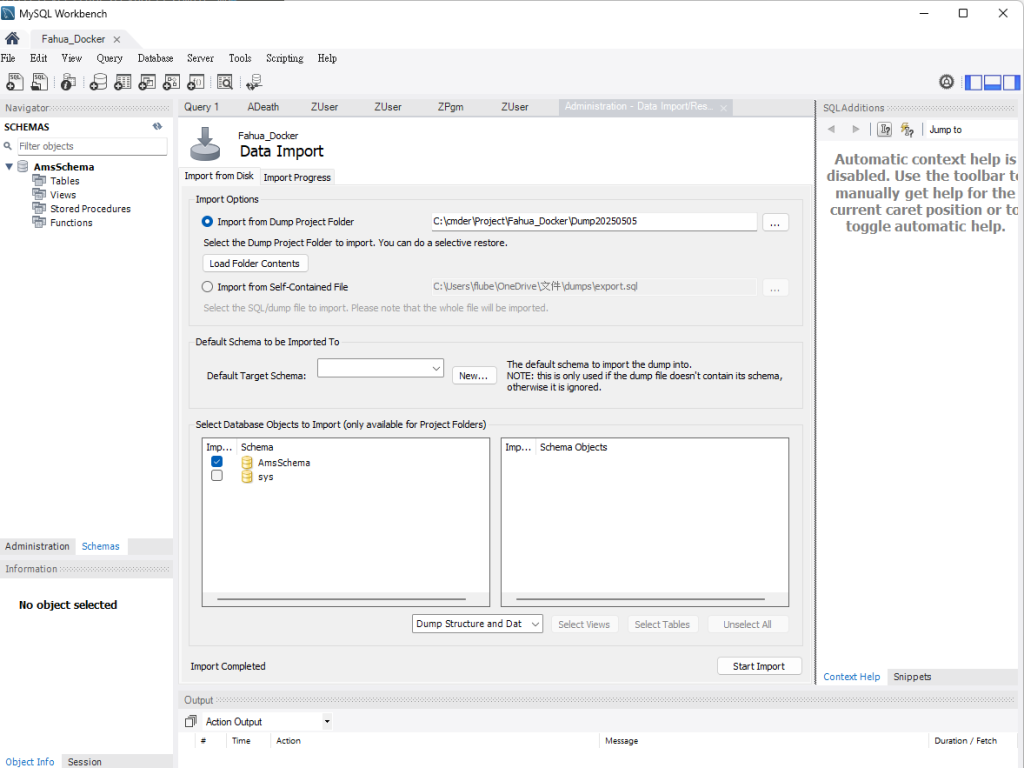Click the Stored Procedures tree icon
This screenshot has width=1024, height=768.
coord(39,208)
